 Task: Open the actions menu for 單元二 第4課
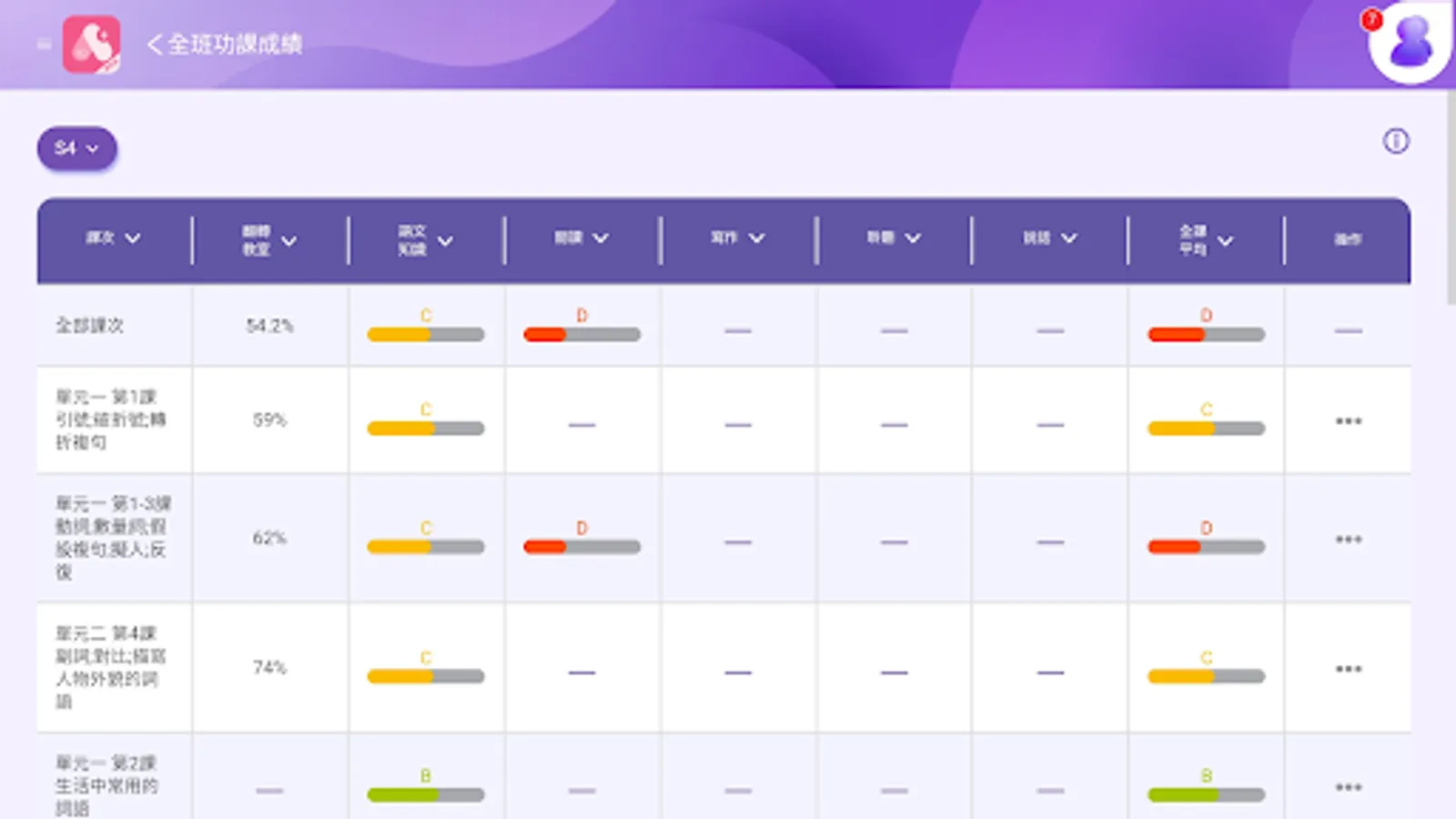pos(1347,668)
